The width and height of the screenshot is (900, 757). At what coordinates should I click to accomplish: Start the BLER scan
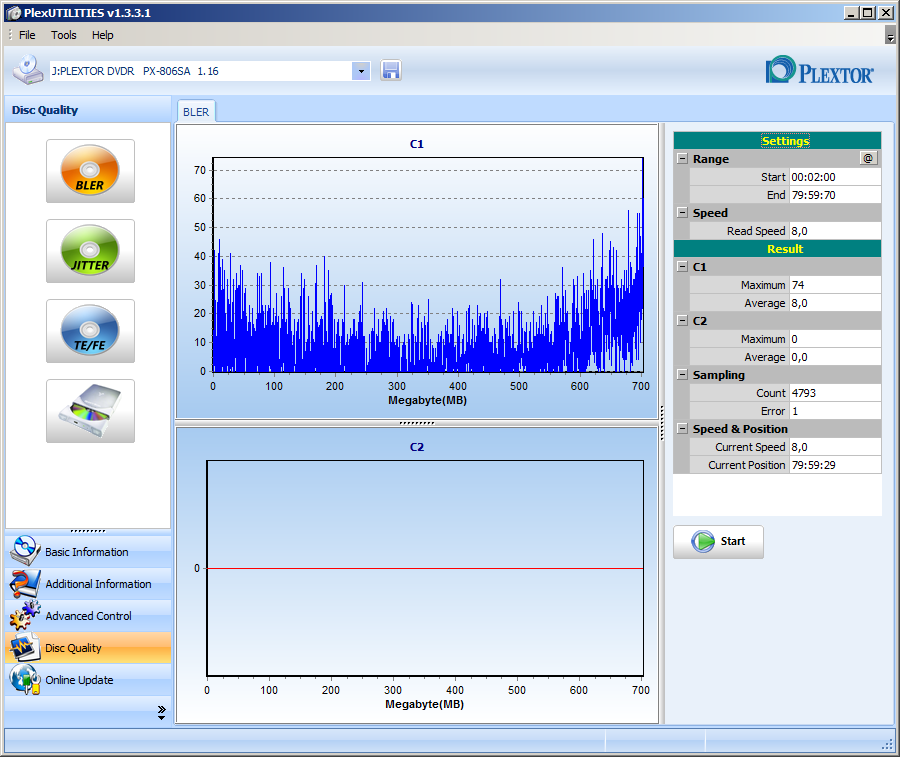[x=718, y=542]
